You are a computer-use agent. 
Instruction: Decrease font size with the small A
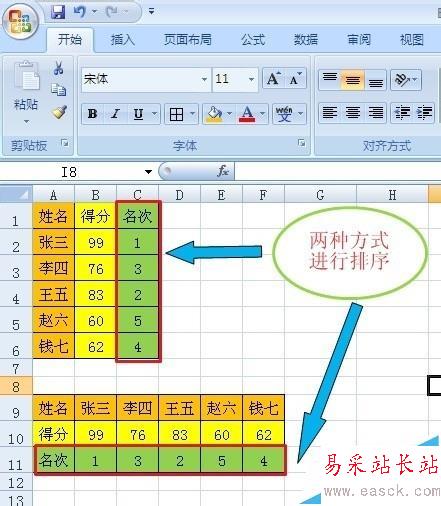tap(295, 79)
